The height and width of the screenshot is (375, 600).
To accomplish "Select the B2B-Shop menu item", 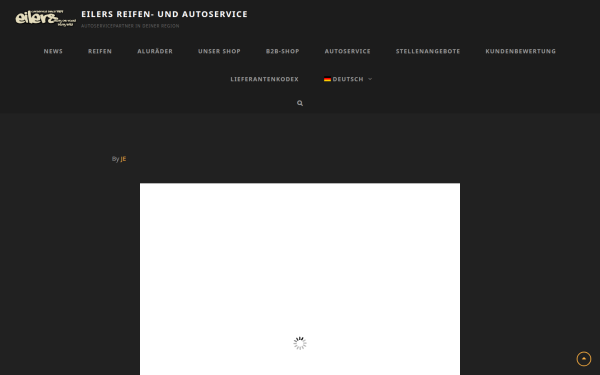I will pos(283,51).
